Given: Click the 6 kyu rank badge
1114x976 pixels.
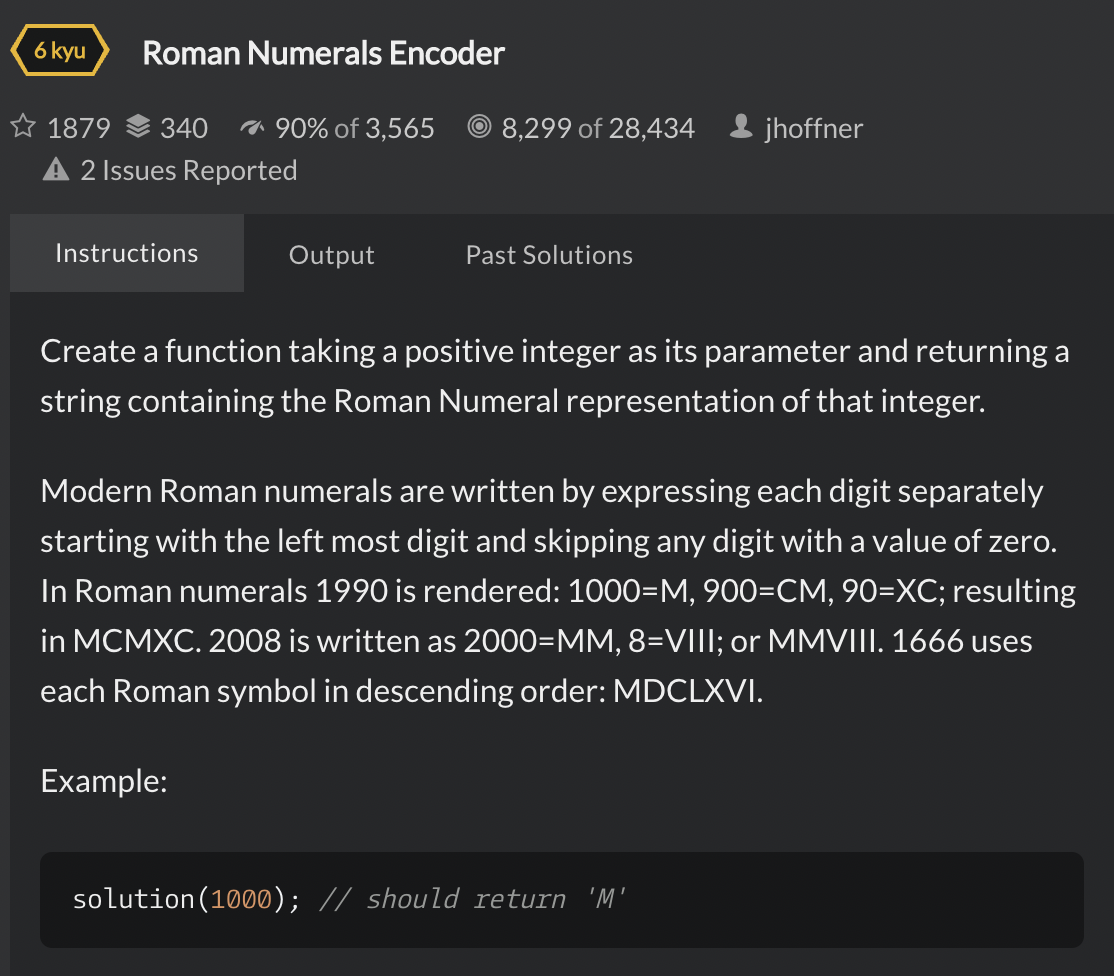Looking at the screenshot, I should (60, 50).
